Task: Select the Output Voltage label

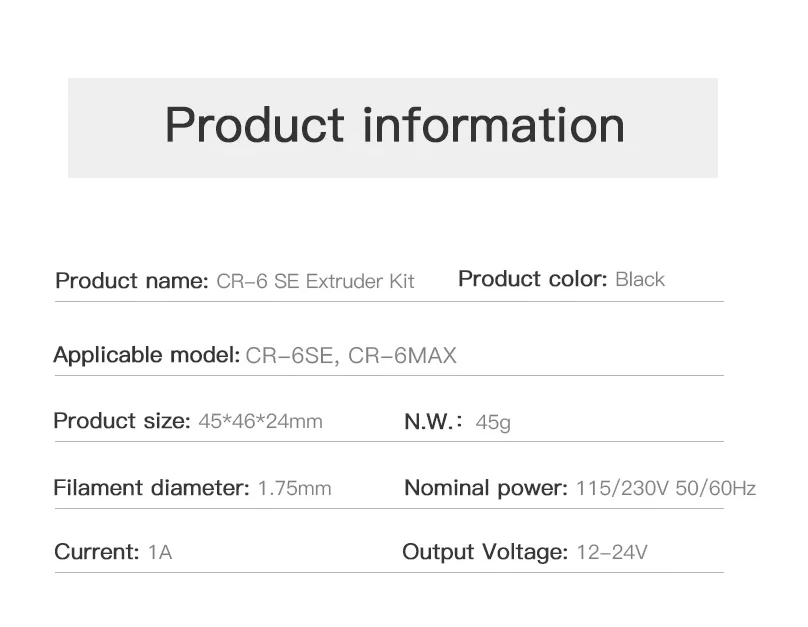Action: click(485, 552)
